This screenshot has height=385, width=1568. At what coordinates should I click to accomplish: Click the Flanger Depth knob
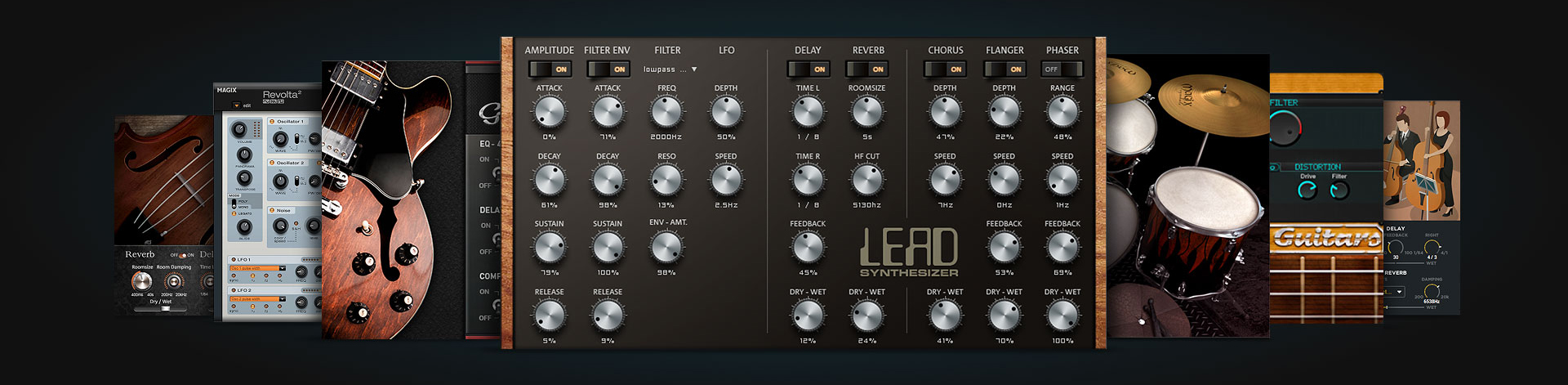1004,112
